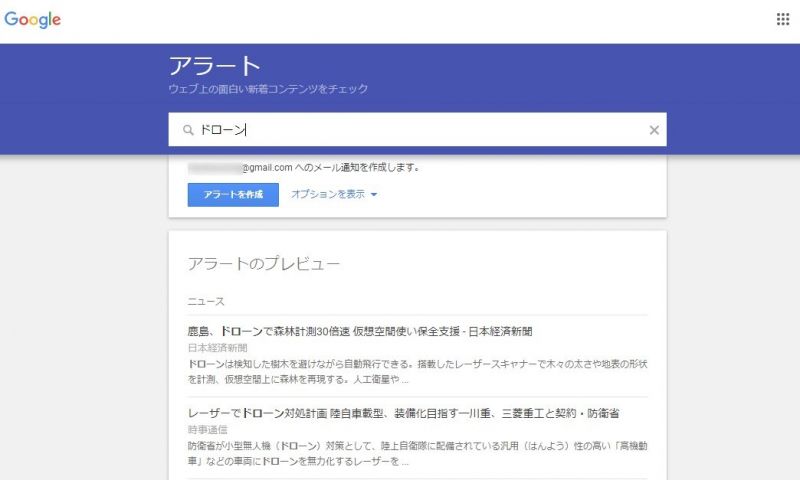Image resolution: width=800 pixels, height=480 pixels.
Task: Click the snippet starting ドローンは検知した樹木
Action: tap(417, 372)
